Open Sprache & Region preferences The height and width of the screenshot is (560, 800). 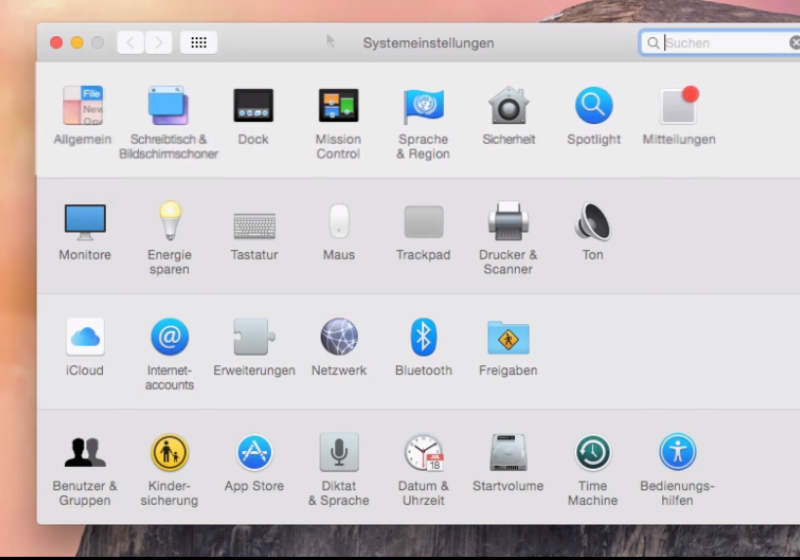(x=423, y=106)
